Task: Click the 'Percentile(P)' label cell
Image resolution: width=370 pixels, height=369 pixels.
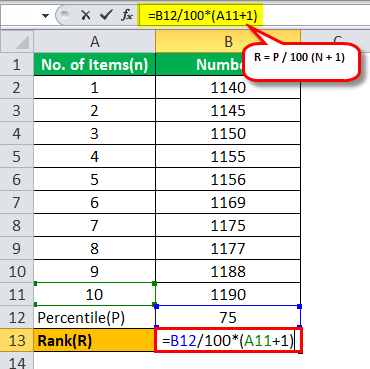Action: point(95,317)
